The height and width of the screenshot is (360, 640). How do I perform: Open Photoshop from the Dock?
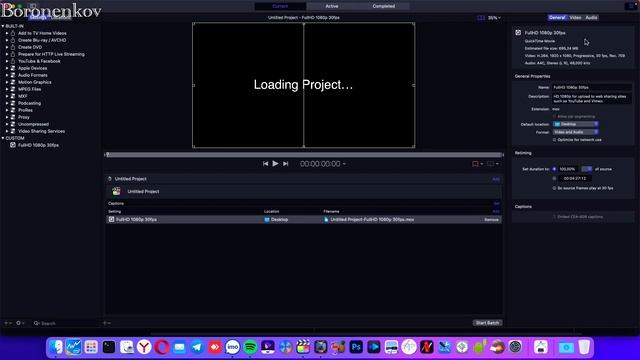click(x=356, y=347)
